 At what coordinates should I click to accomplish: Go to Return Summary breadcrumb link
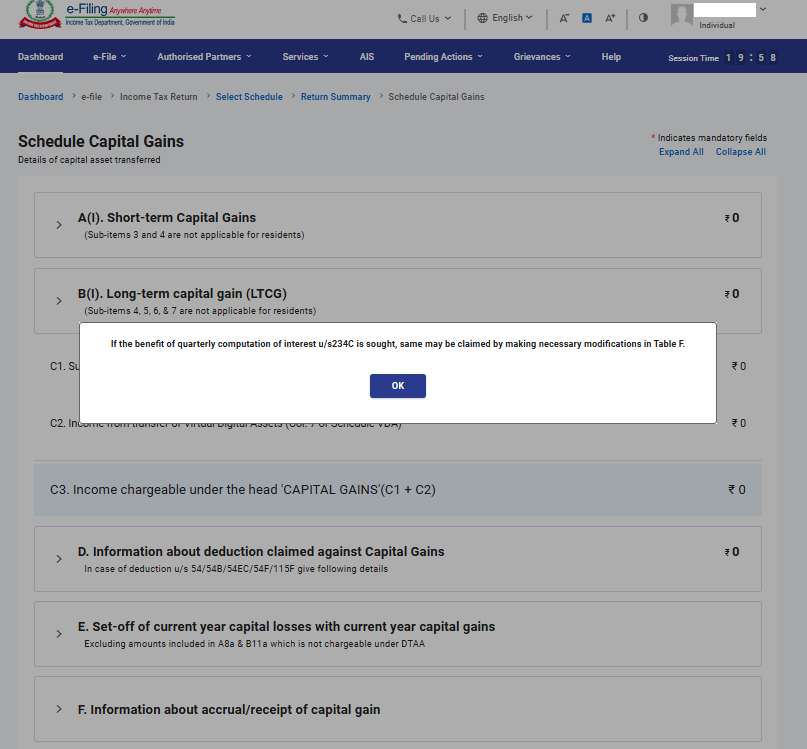336,97
